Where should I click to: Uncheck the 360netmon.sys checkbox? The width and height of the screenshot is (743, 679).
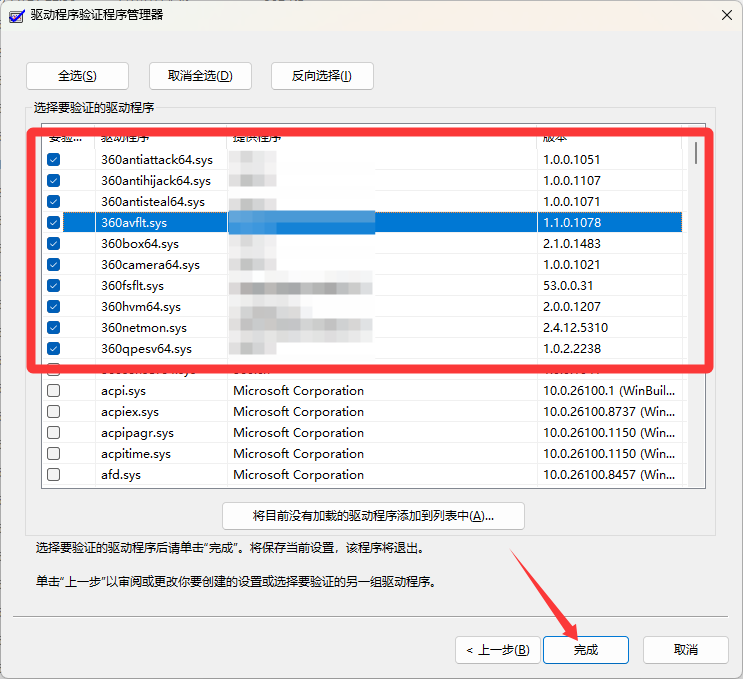click(x=54, y=327)
